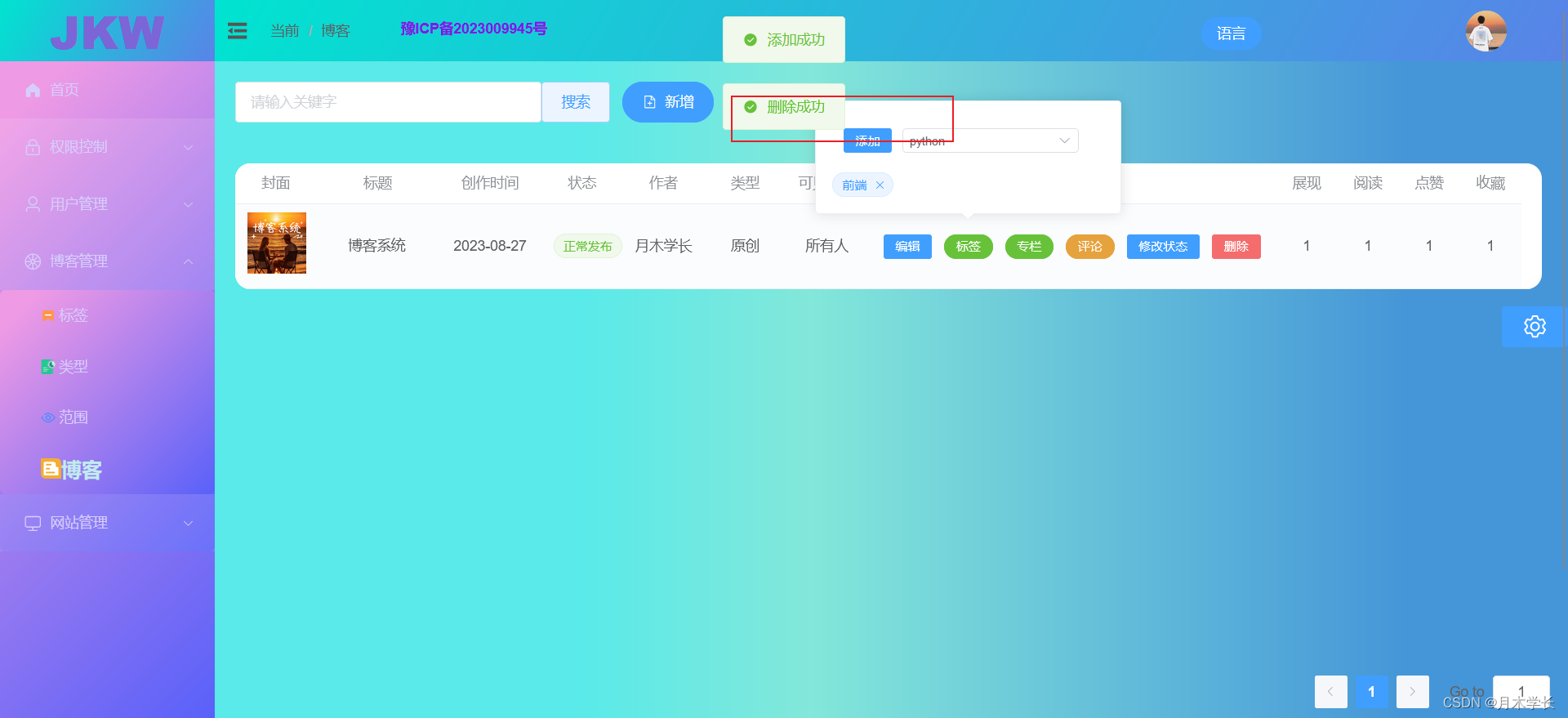Collapse the 博客管理 menu

tap(107, 261)
